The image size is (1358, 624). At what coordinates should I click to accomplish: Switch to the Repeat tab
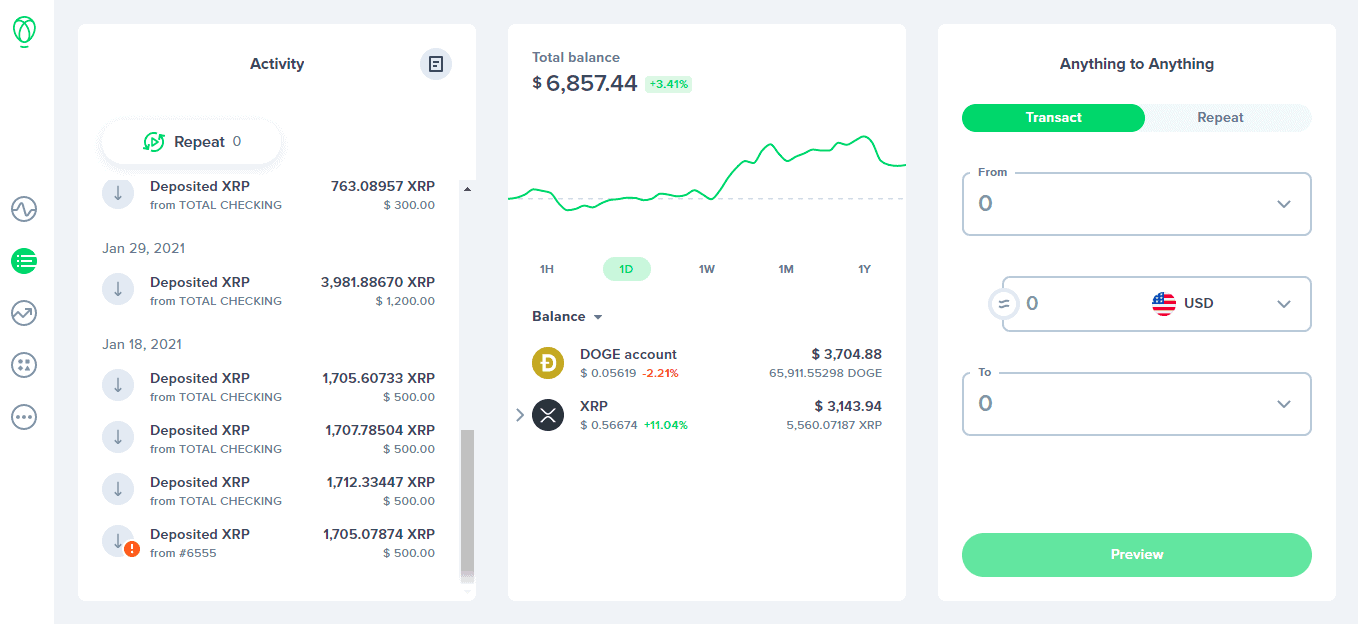click(1220, 117)
